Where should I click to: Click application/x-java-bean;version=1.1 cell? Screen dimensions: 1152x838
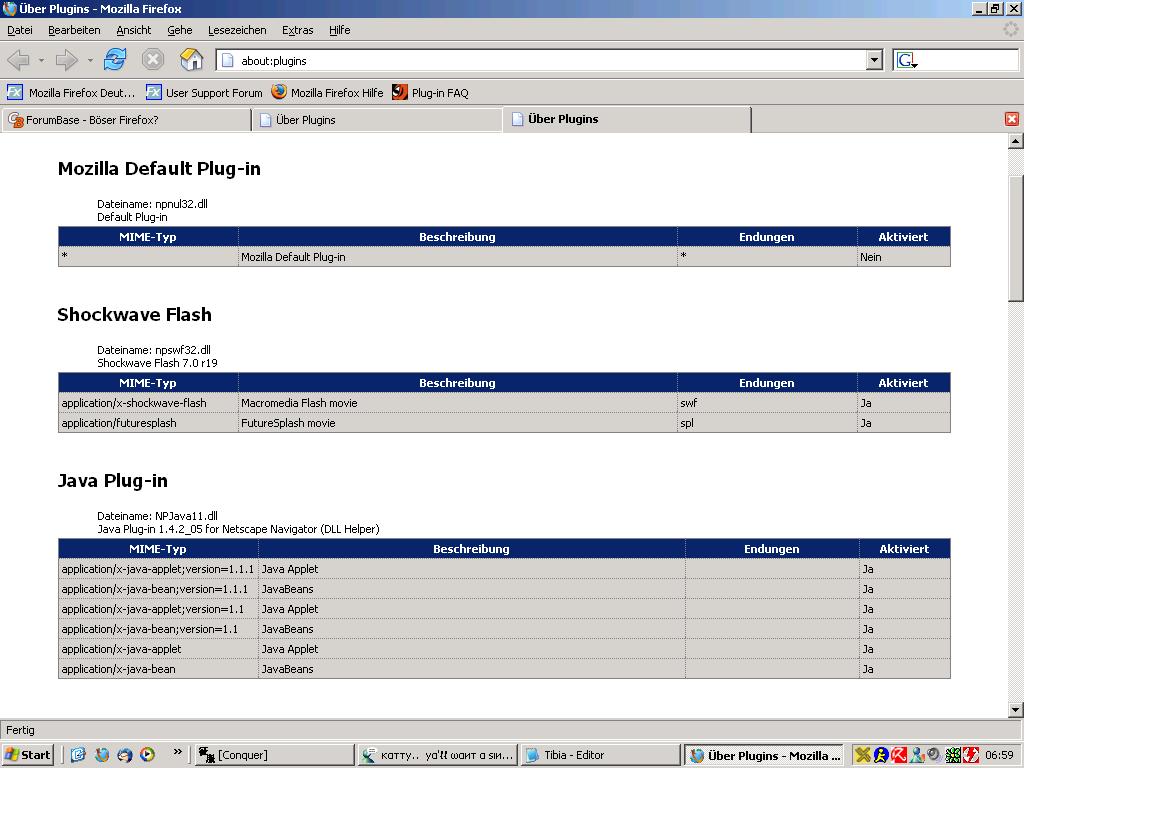coord(158,629)
